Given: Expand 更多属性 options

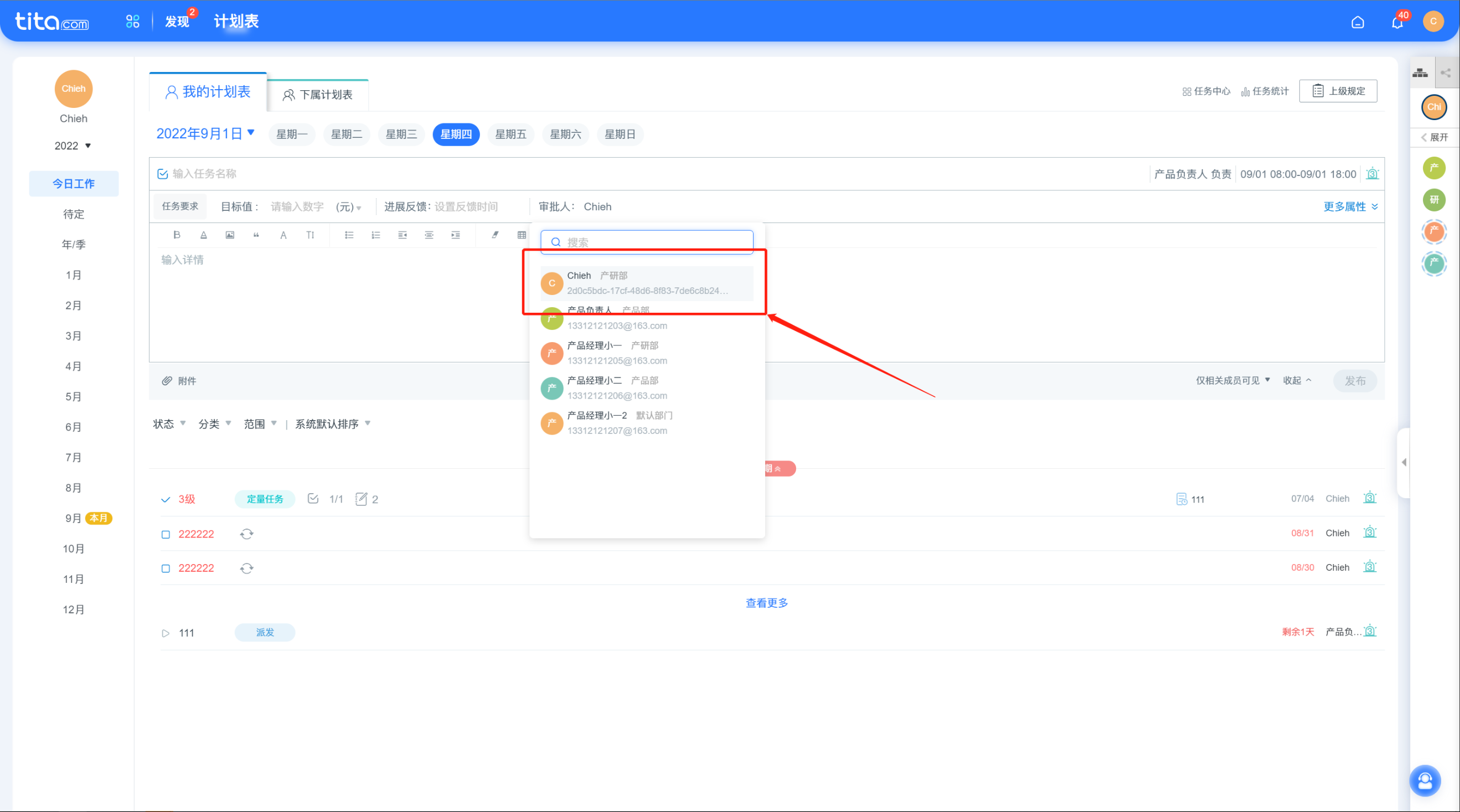Looking at the screenshot, I should coord(1350,206).
